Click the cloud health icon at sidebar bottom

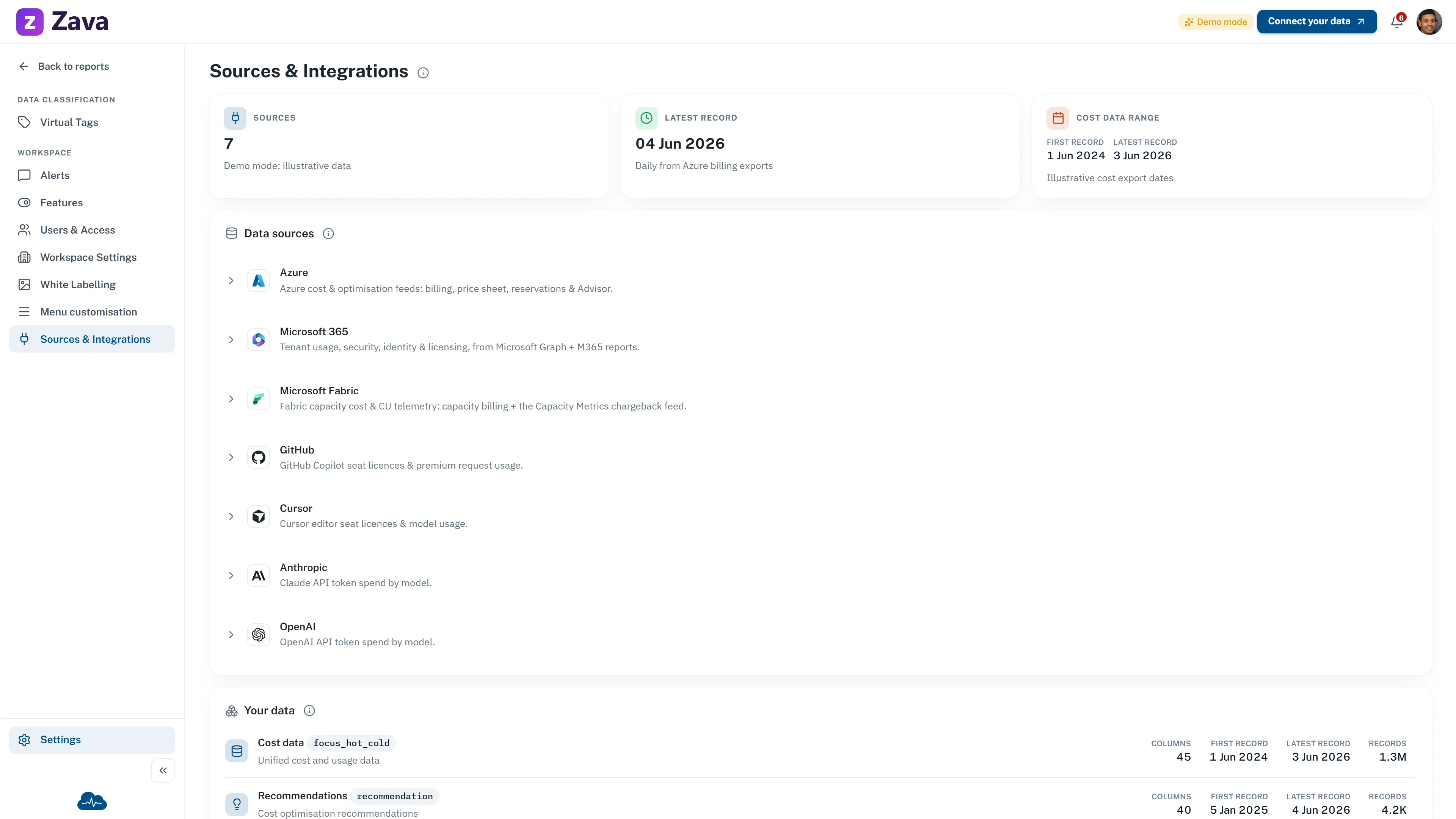click(92, 801)
